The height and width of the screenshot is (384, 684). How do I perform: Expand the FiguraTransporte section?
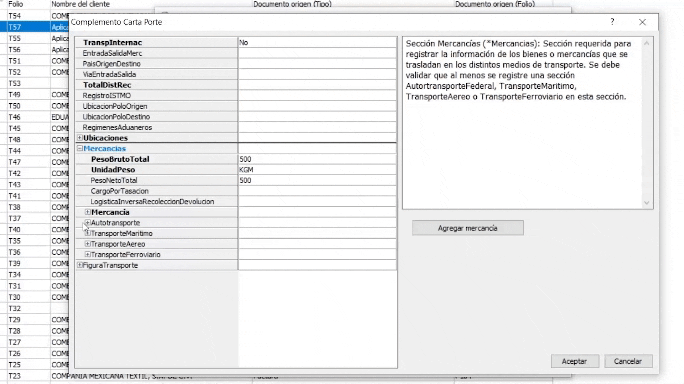tap(80, 265)
